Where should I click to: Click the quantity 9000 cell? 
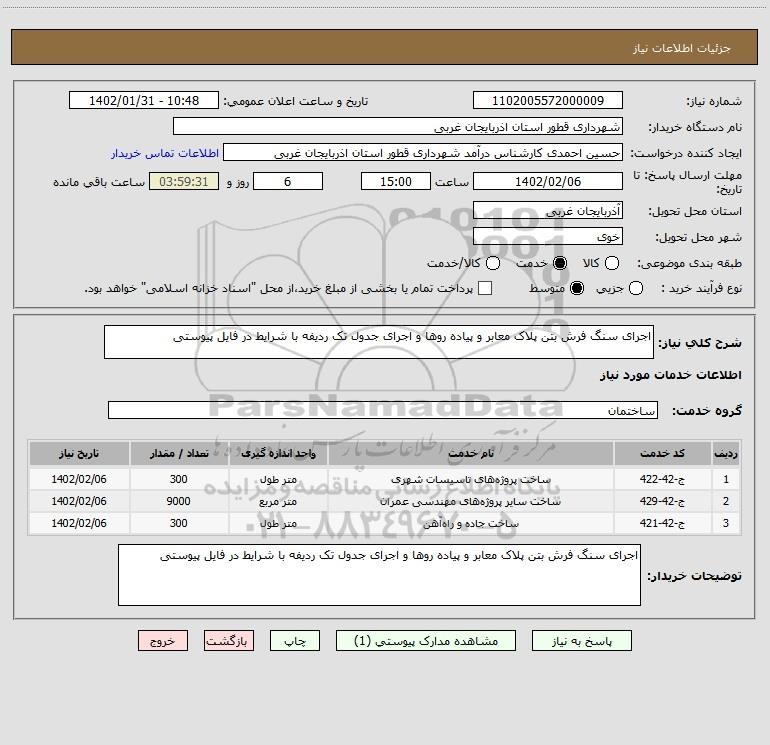(x=179, y=501)
